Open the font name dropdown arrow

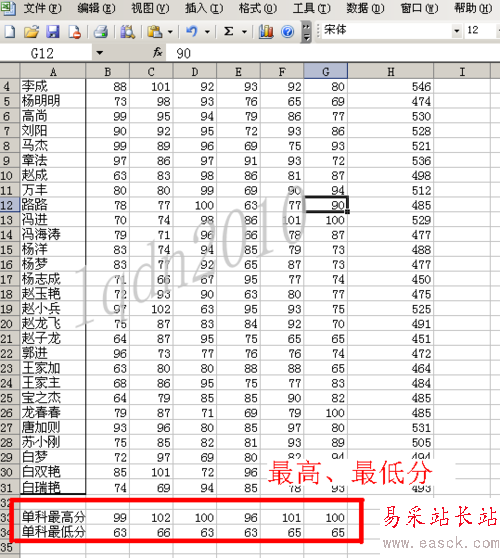457,31
